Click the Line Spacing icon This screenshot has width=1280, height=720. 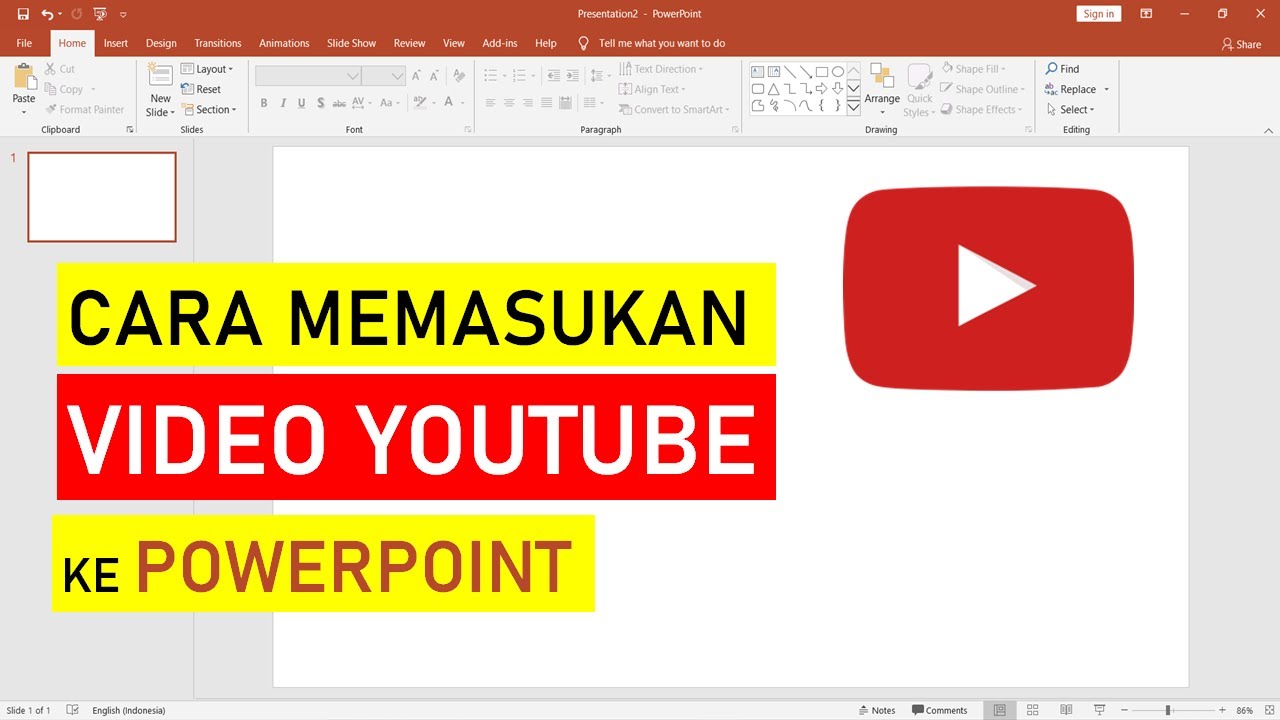pyautogui.click(x=596, y=76)
